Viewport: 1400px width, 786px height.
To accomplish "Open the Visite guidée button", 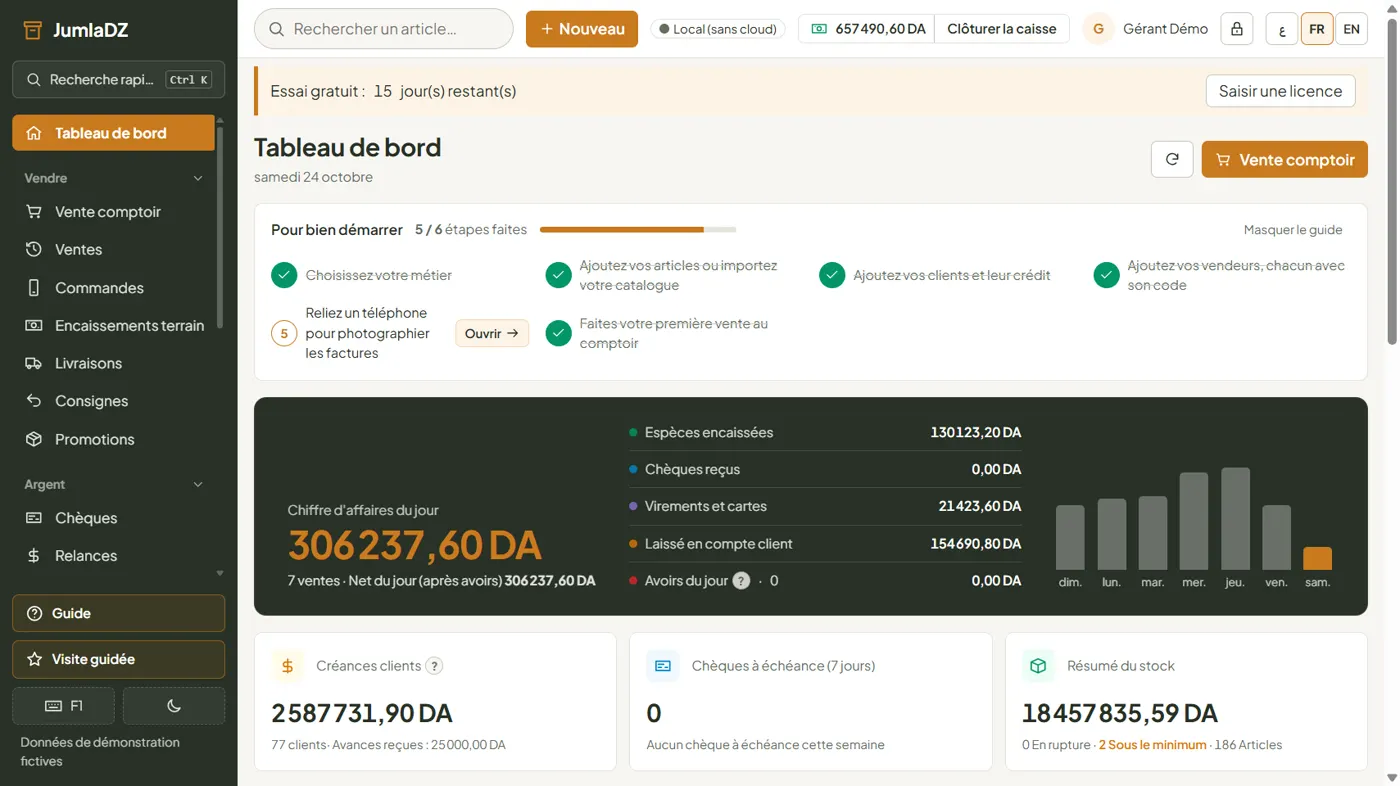I will pos(118,659).
